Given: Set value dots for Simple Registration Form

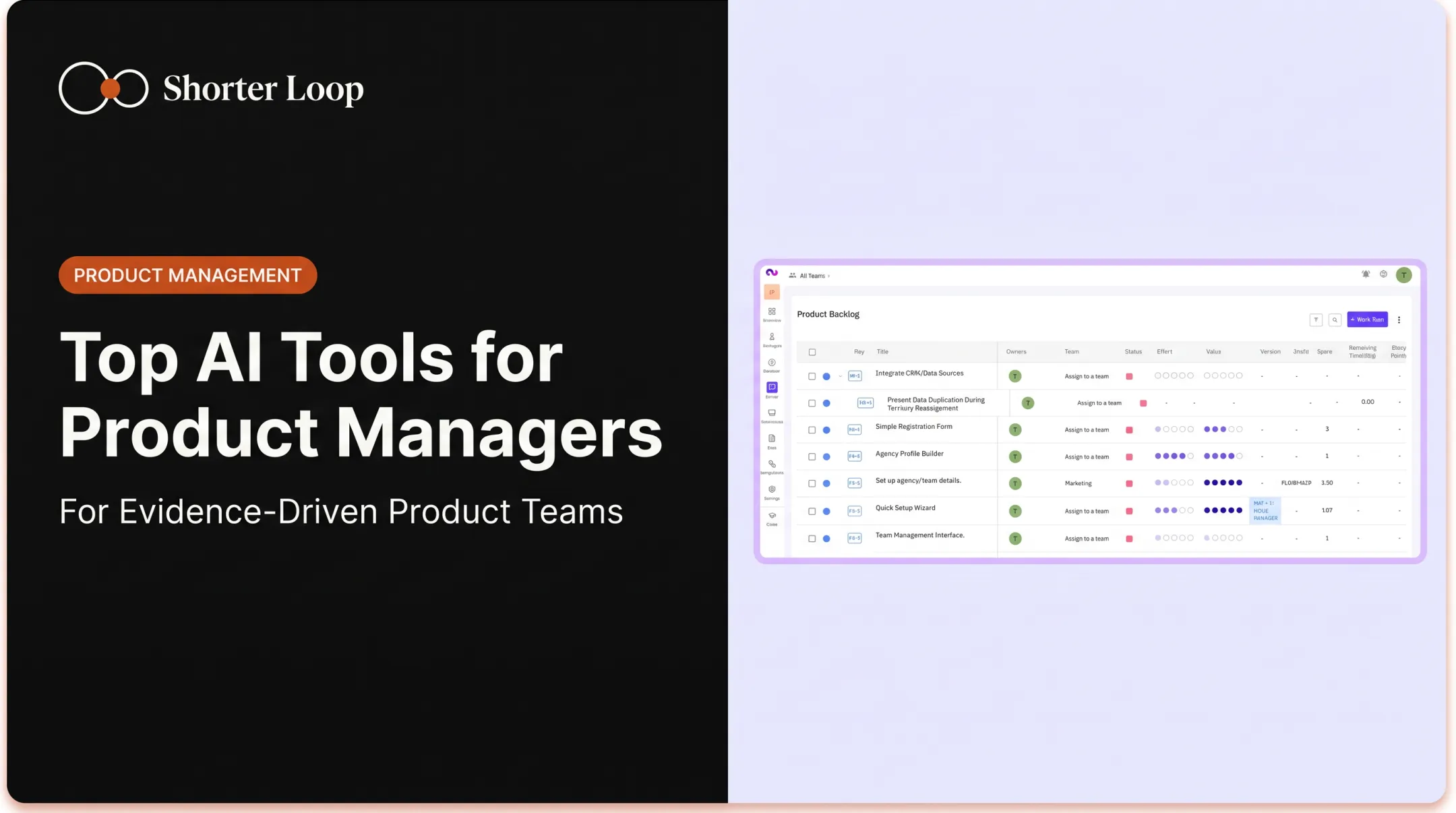Looking at the screenshot, I should [x=1223, y=429].
